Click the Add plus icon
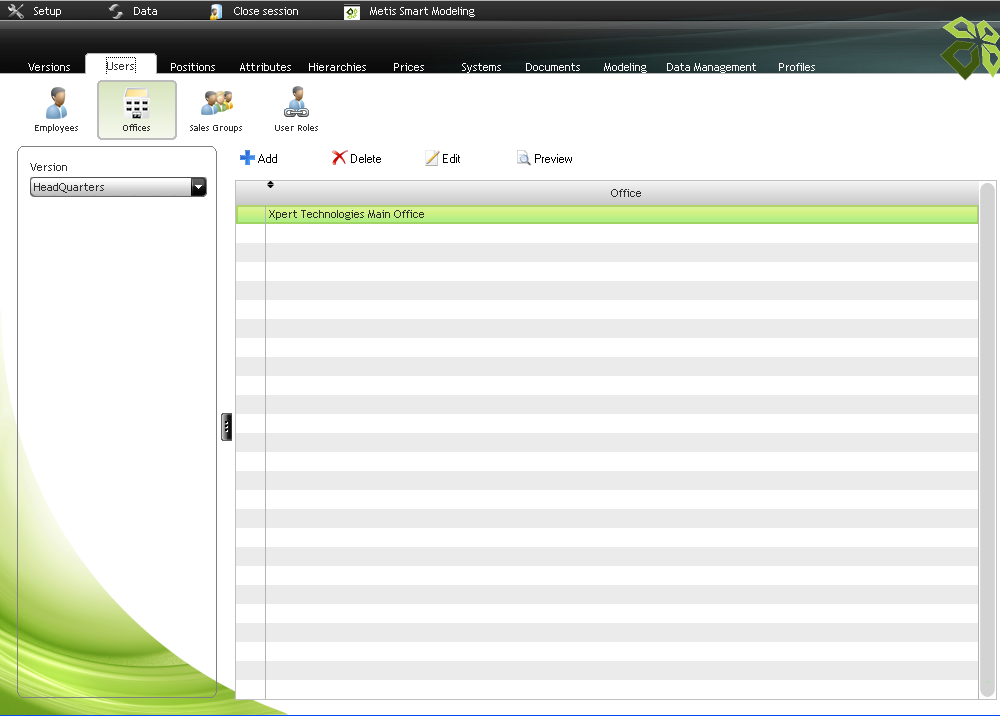The height and width of the screenshot is (716, 1000). coord(247,158)
